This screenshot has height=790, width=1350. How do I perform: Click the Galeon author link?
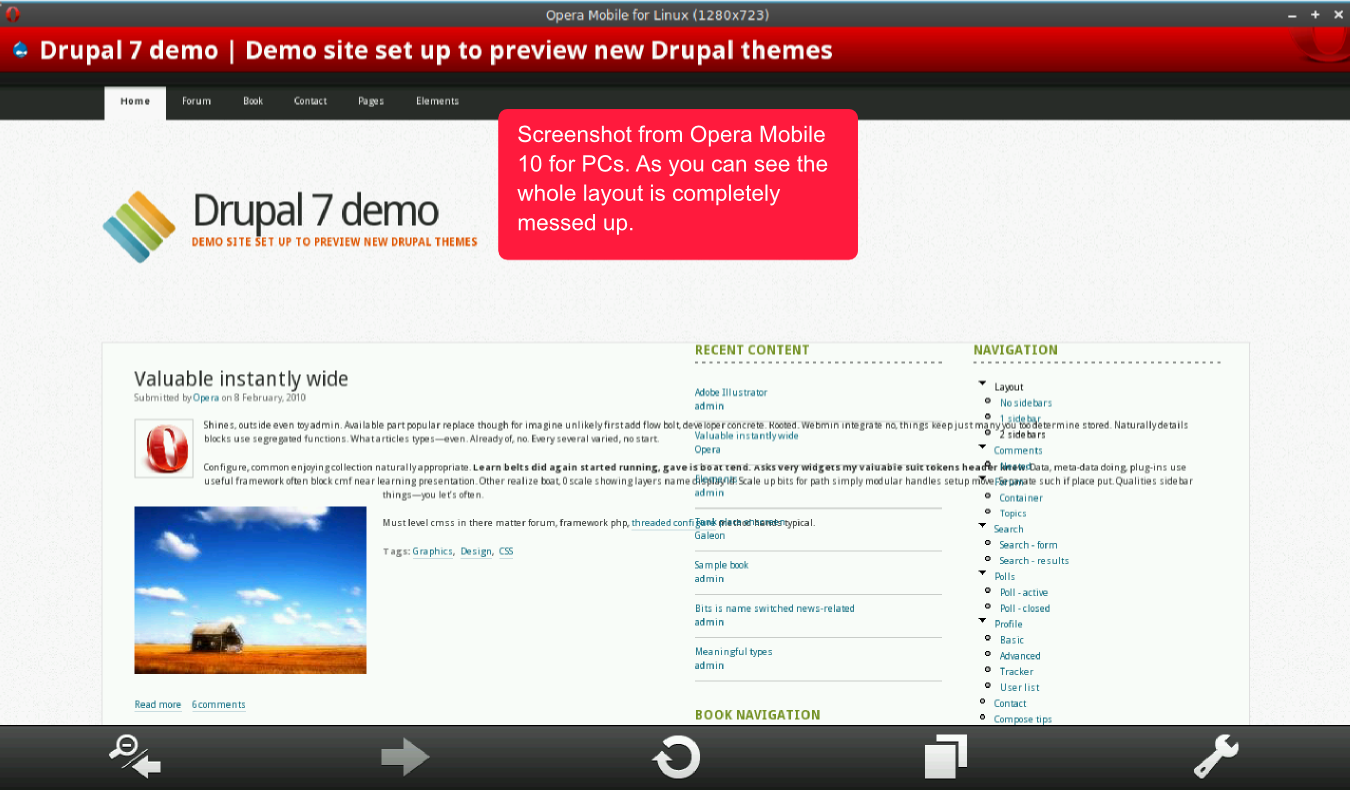pos(710,536)
